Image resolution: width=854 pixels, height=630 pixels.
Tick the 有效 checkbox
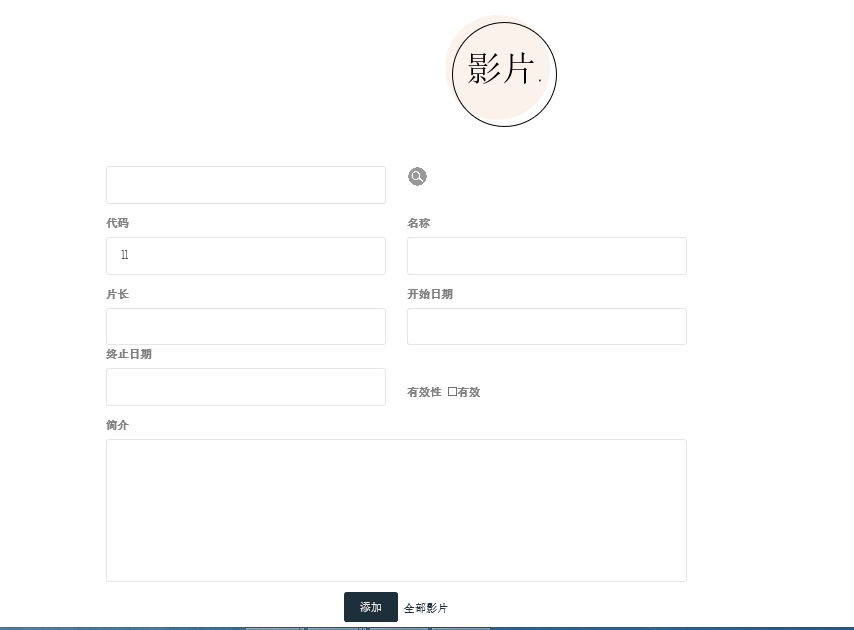coord(452,392)
